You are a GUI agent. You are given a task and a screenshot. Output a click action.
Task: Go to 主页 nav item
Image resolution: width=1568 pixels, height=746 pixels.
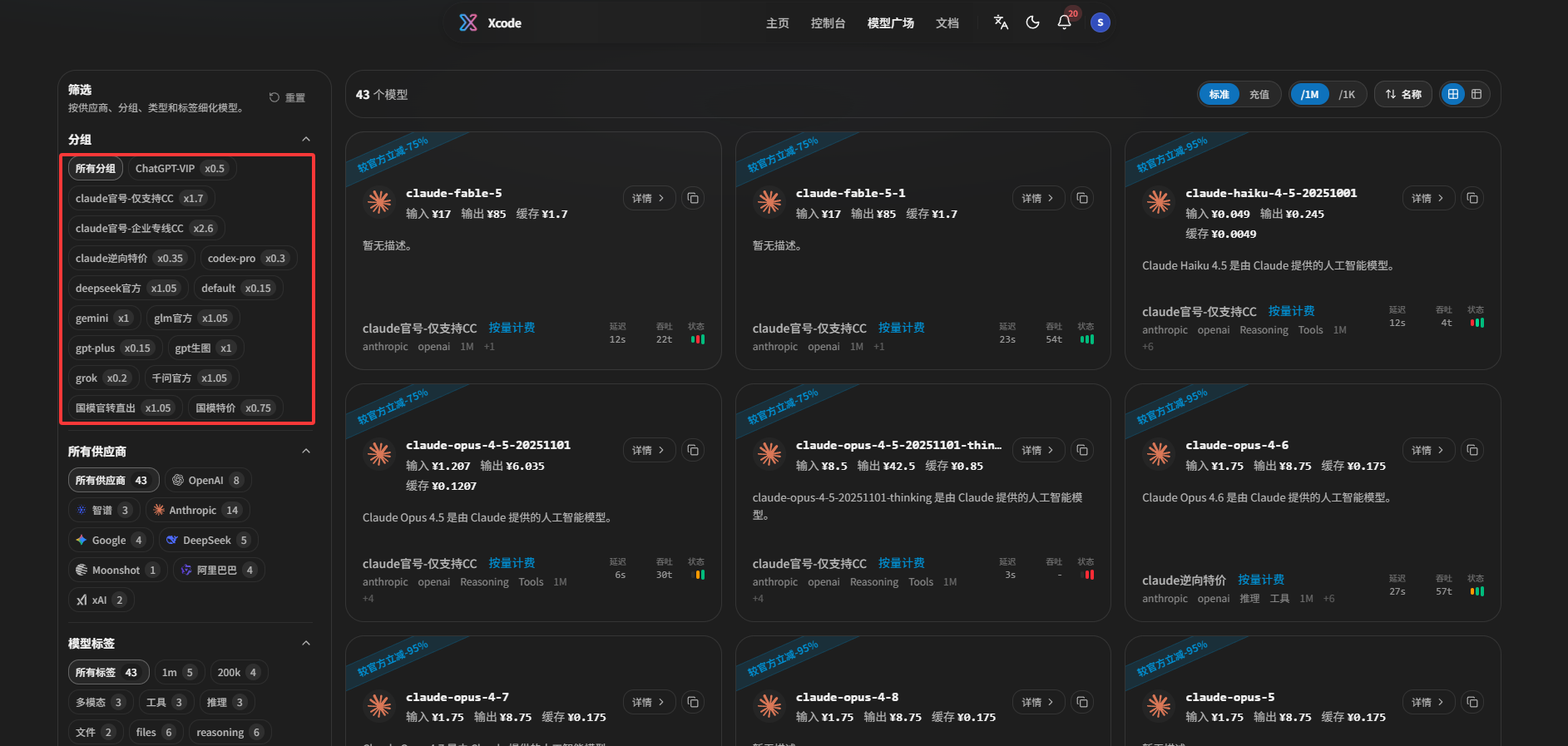pyautogui.click(x=778, y=23)
